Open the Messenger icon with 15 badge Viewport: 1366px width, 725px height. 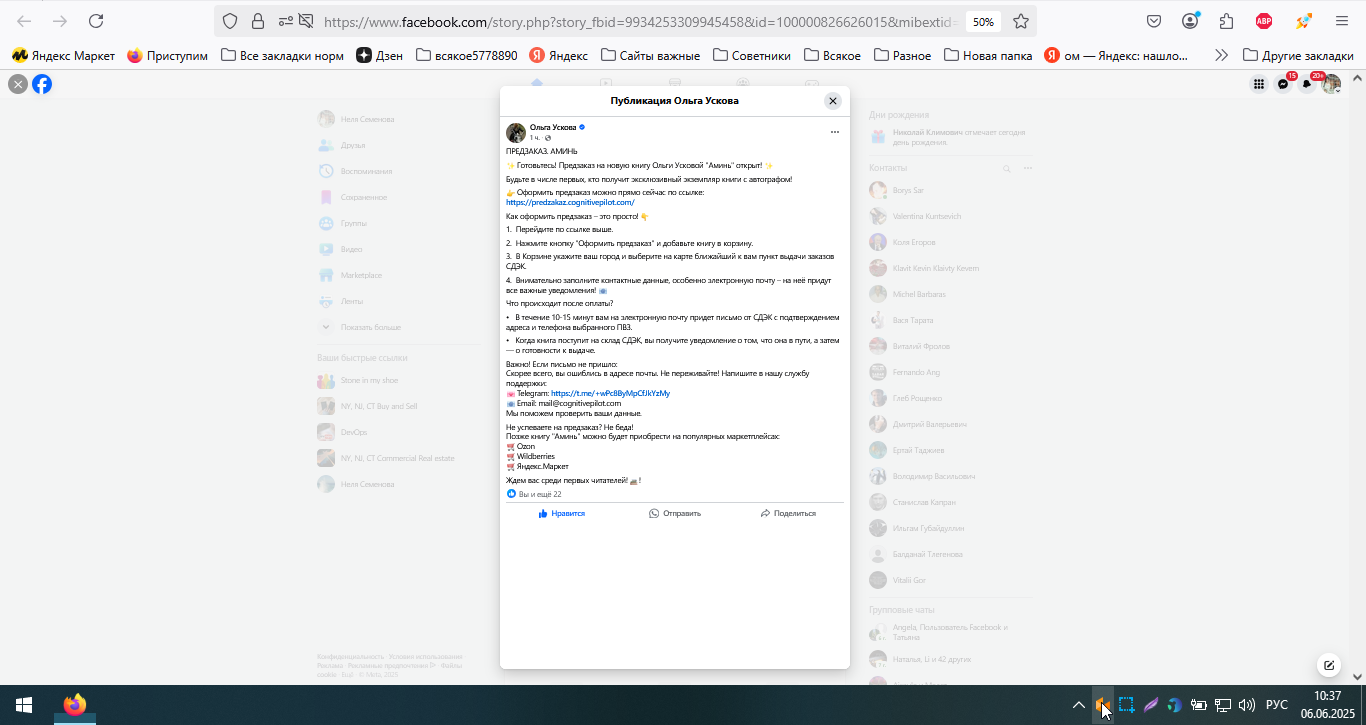1283,85
